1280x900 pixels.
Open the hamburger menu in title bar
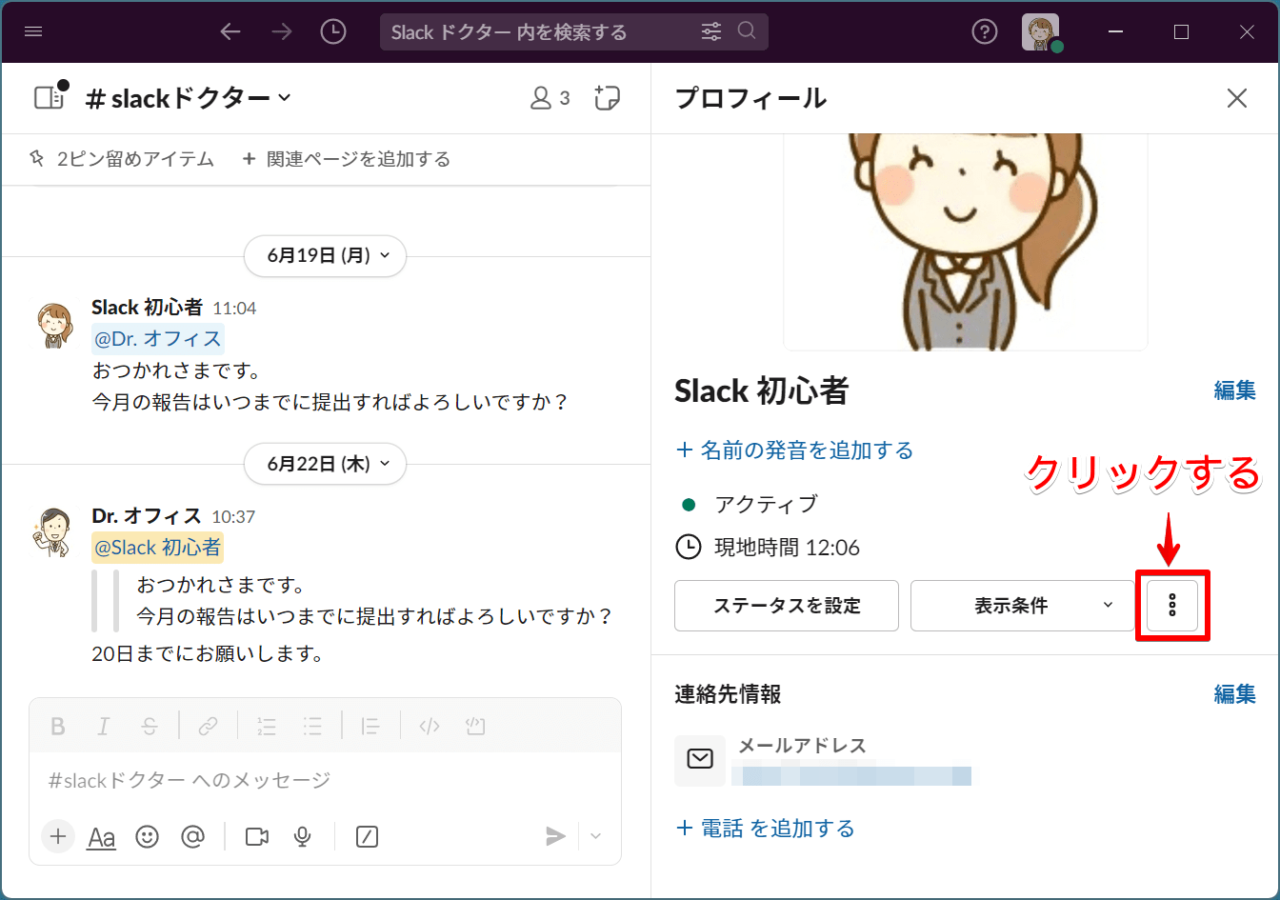coord(33,32)
